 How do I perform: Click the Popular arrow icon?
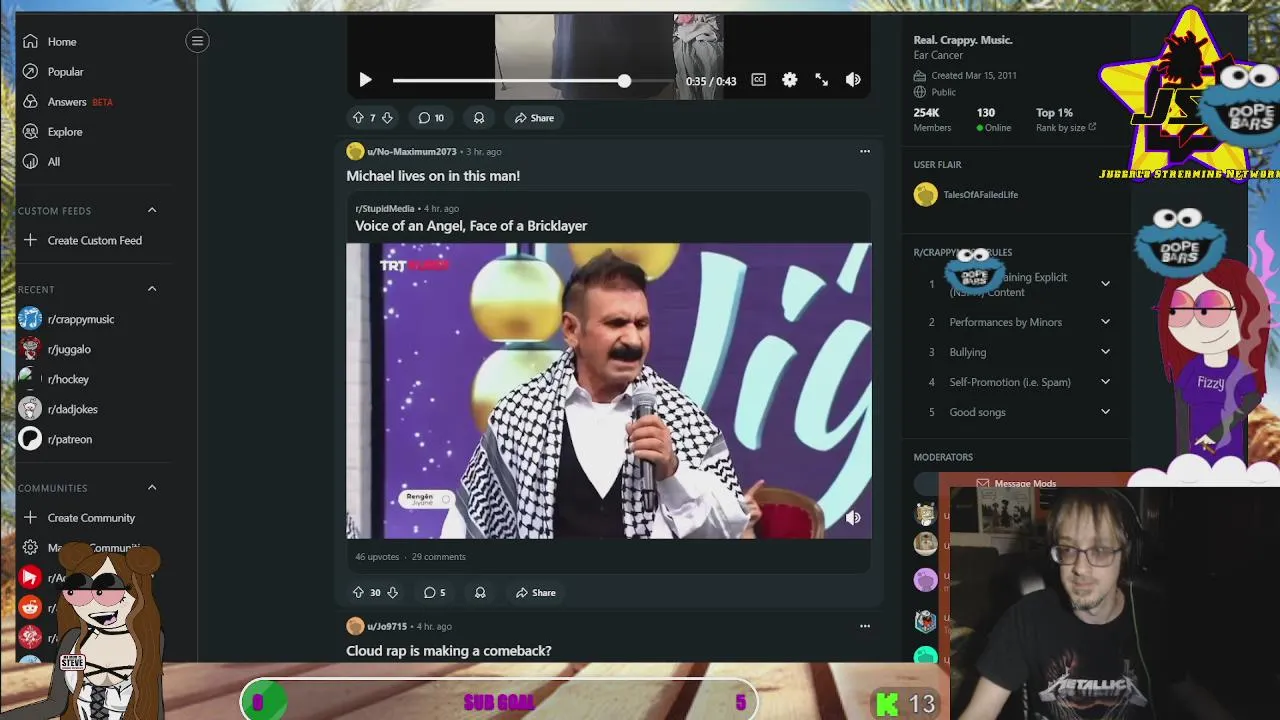coord(31,72)
